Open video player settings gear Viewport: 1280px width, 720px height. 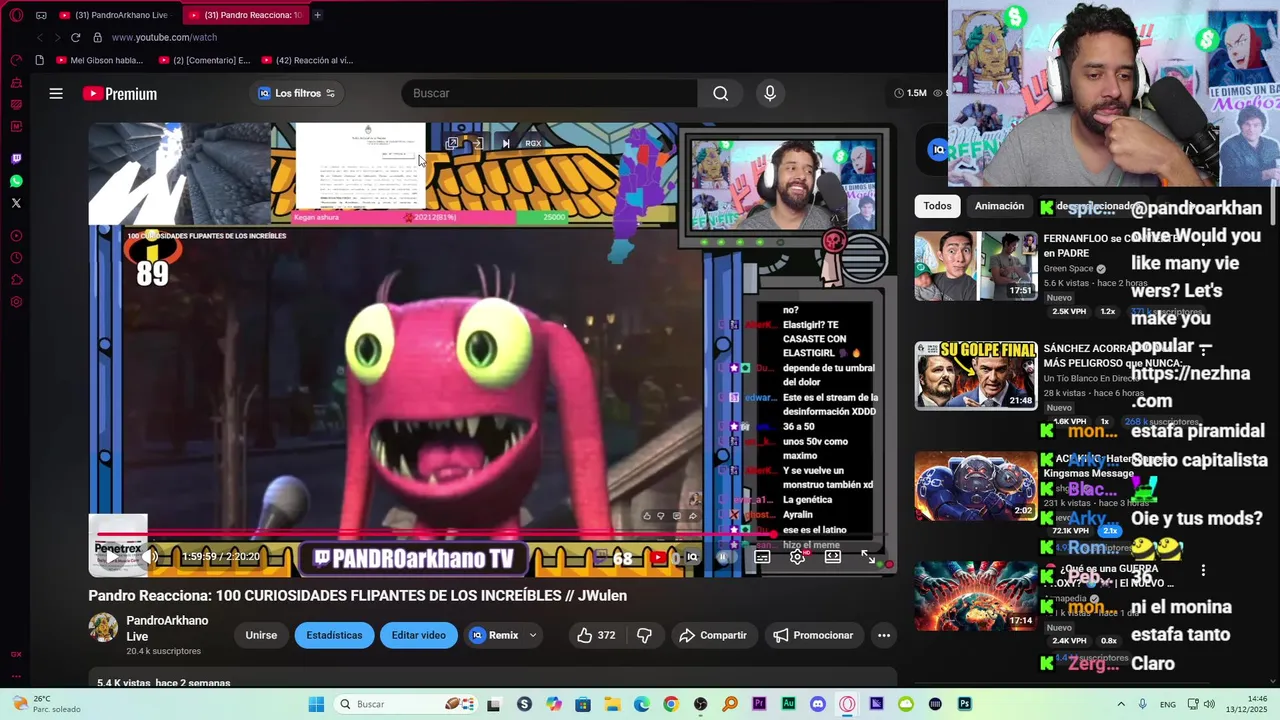pos(797,557)
